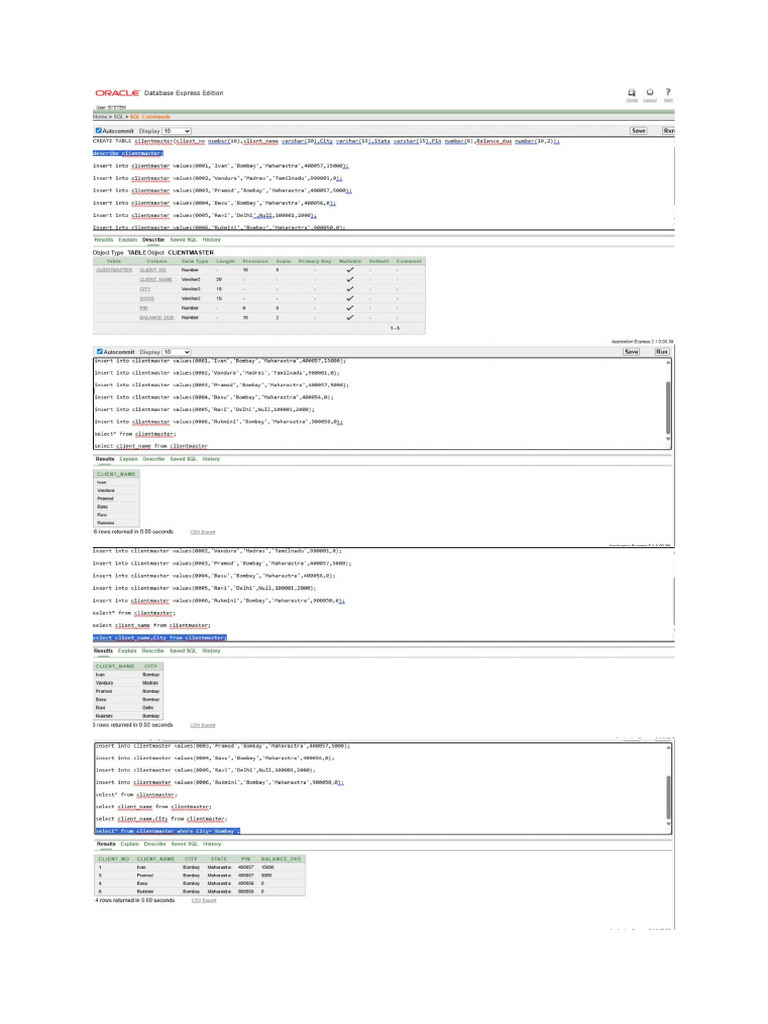Image resolution: width=768 pixels, height=1024 pixels.
Task: Select Results tab above Object Type TABLE line
Action: [104, 240]
